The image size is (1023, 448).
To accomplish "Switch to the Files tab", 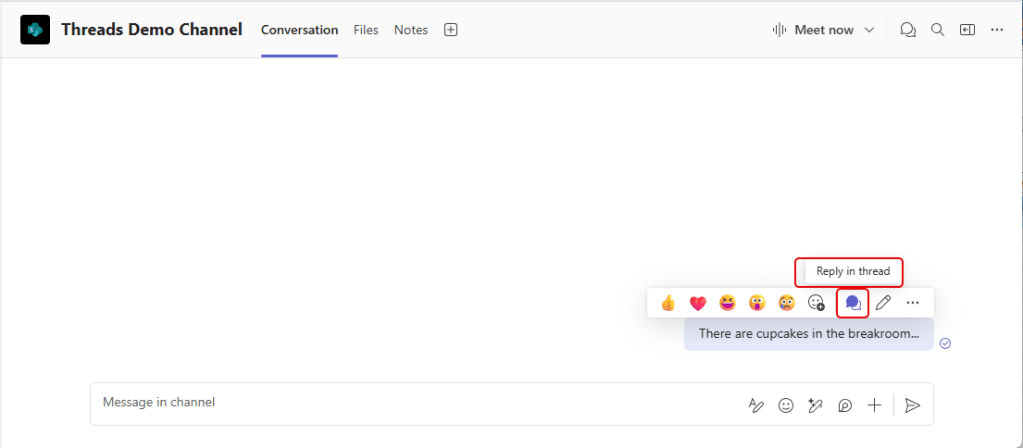I will pyautogui.click(x=366, y=30).
